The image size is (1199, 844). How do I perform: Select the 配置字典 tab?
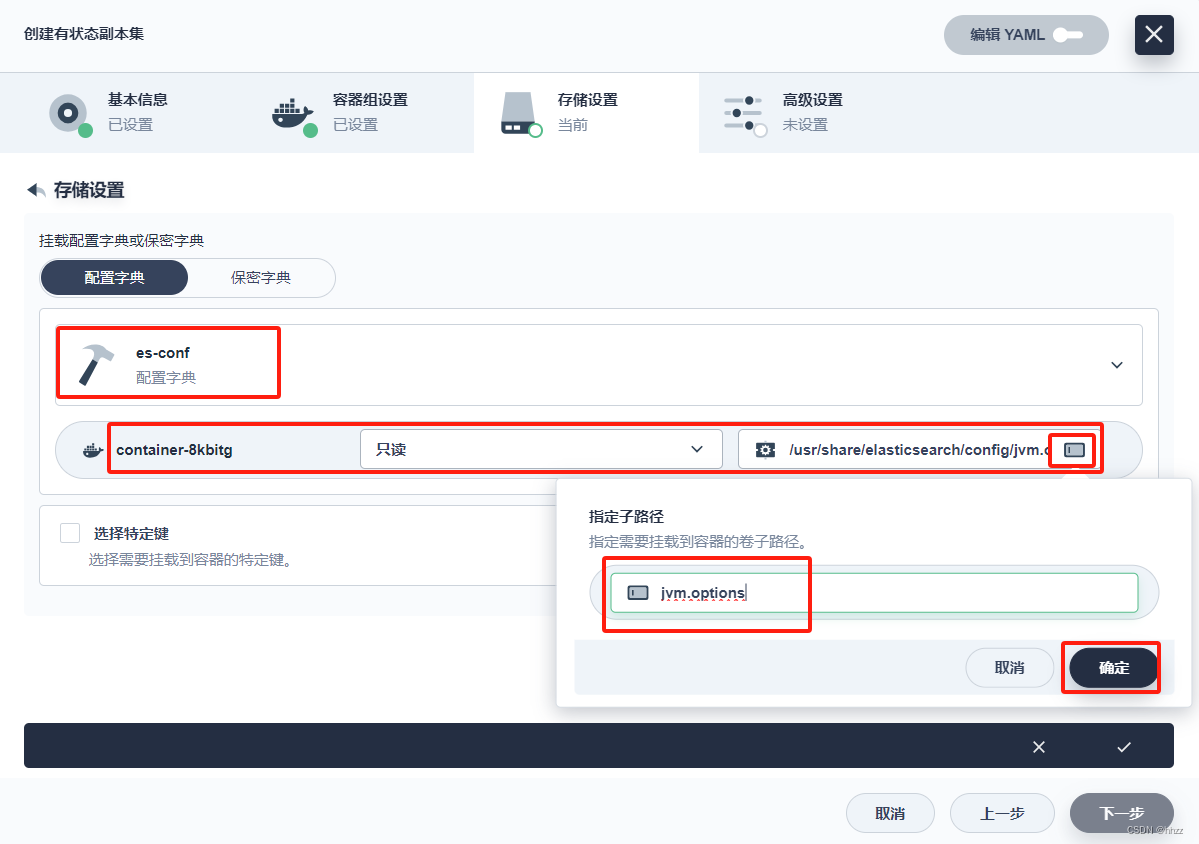pyautogui.click(x=113, y=277)
